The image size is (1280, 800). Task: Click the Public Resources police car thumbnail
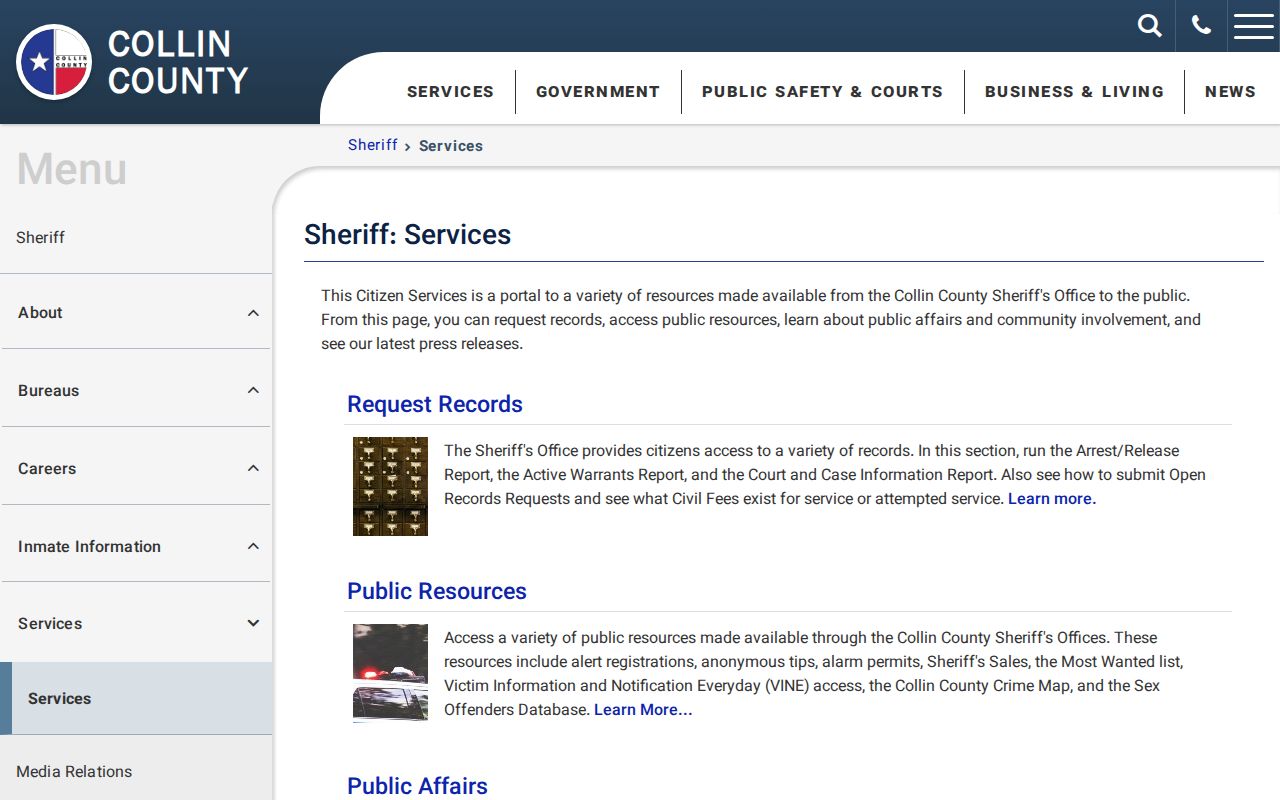click(390, 673)
